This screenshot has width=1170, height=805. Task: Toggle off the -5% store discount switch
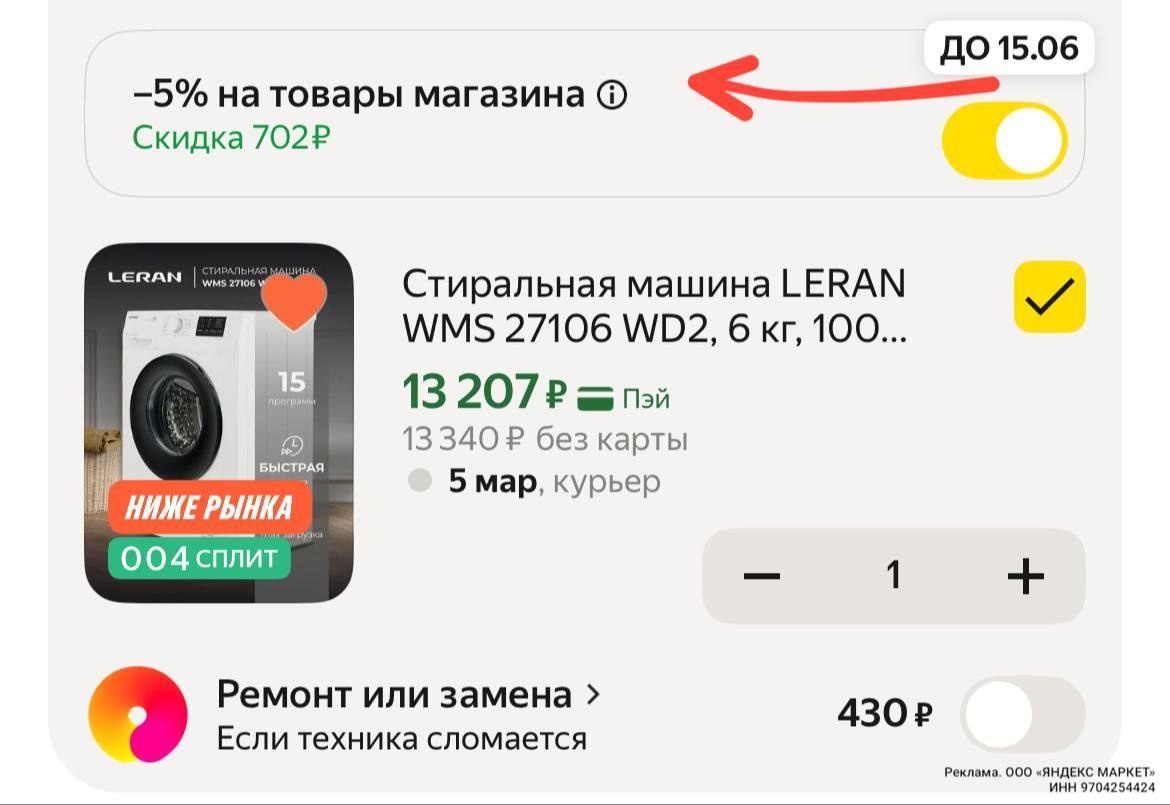pos(1004,140)
